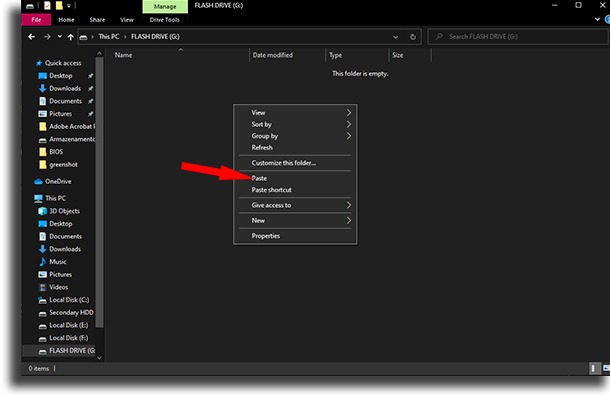Choose Refresh from the context menu
Screen dimensions: 610x395
295,147
